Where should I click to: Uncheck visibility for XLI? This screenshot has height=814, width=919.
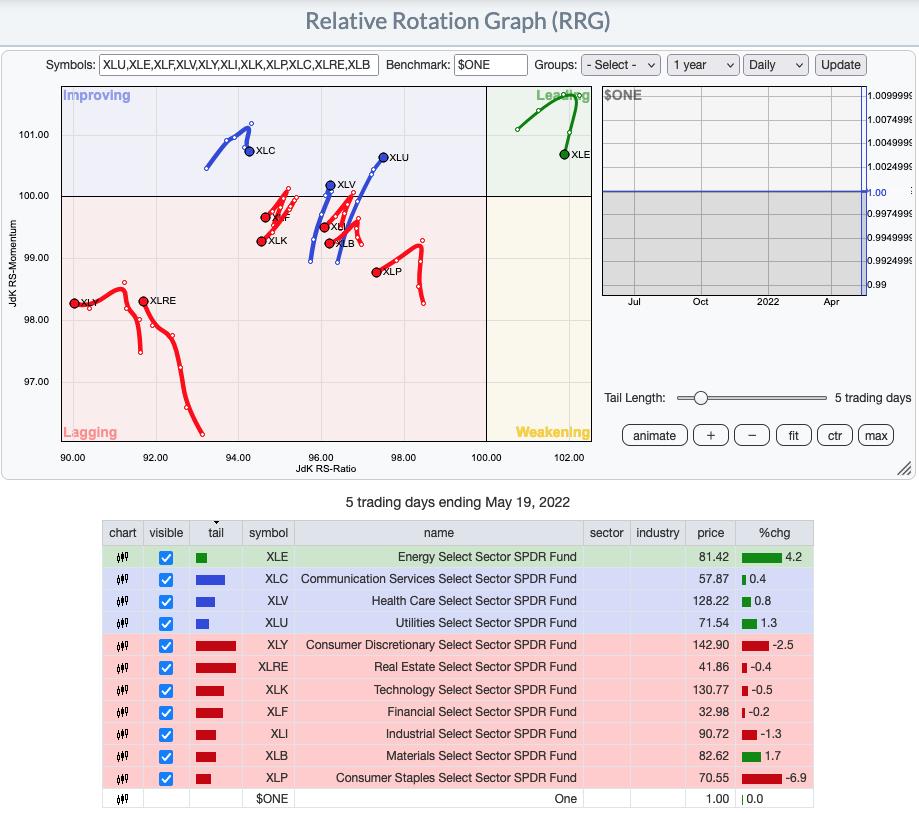166,735
